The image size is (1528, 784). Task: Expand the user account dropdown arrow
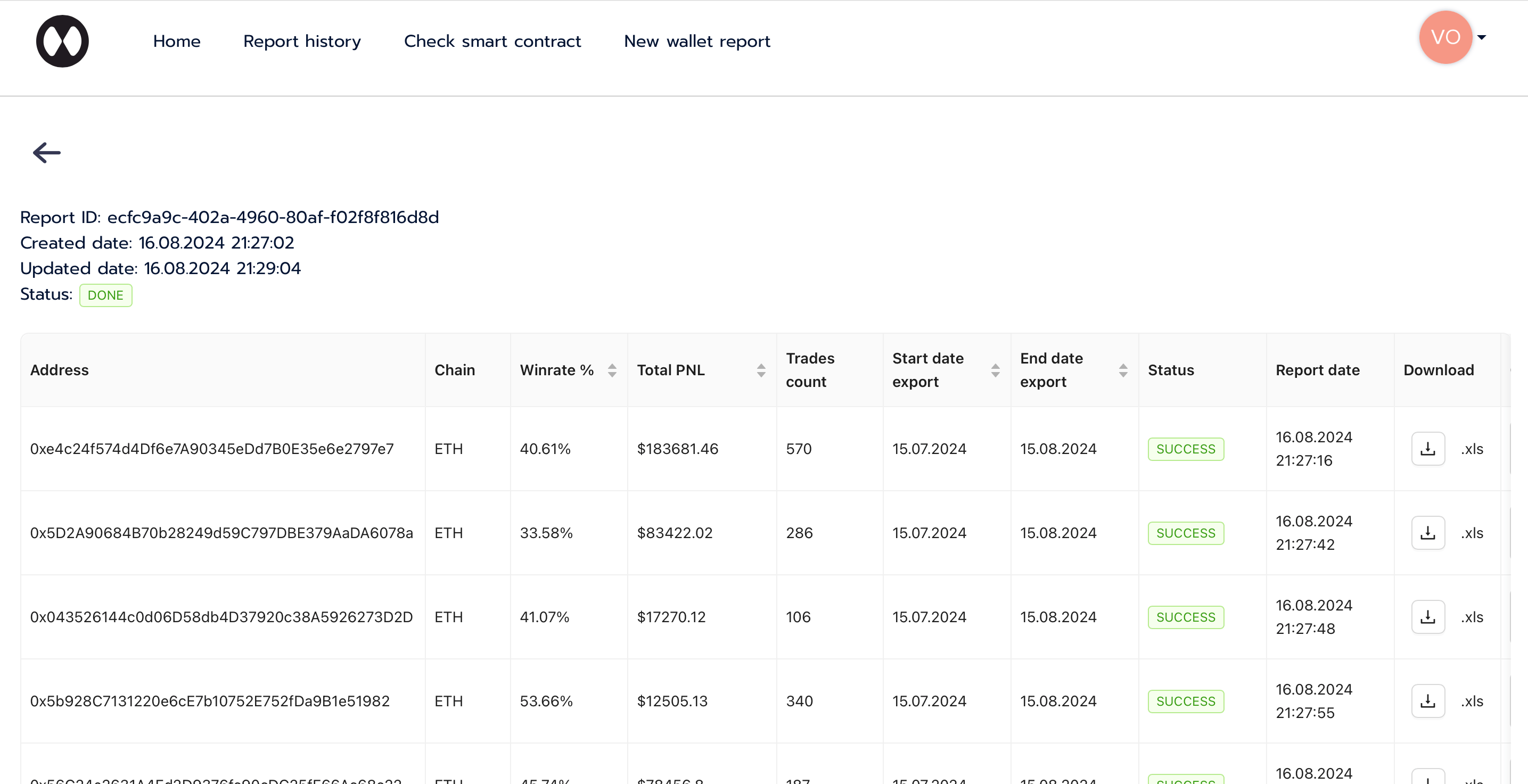pos(1481,37)
